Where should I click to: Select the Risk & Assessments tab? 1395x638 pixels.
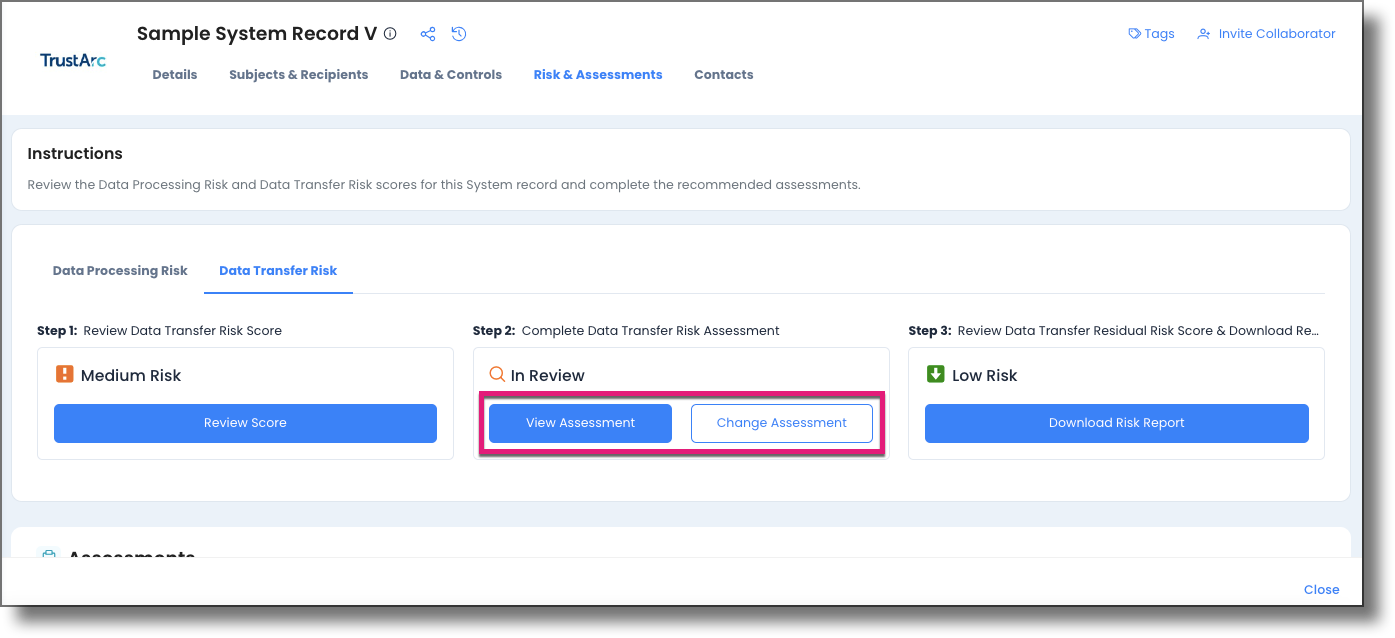598,75
